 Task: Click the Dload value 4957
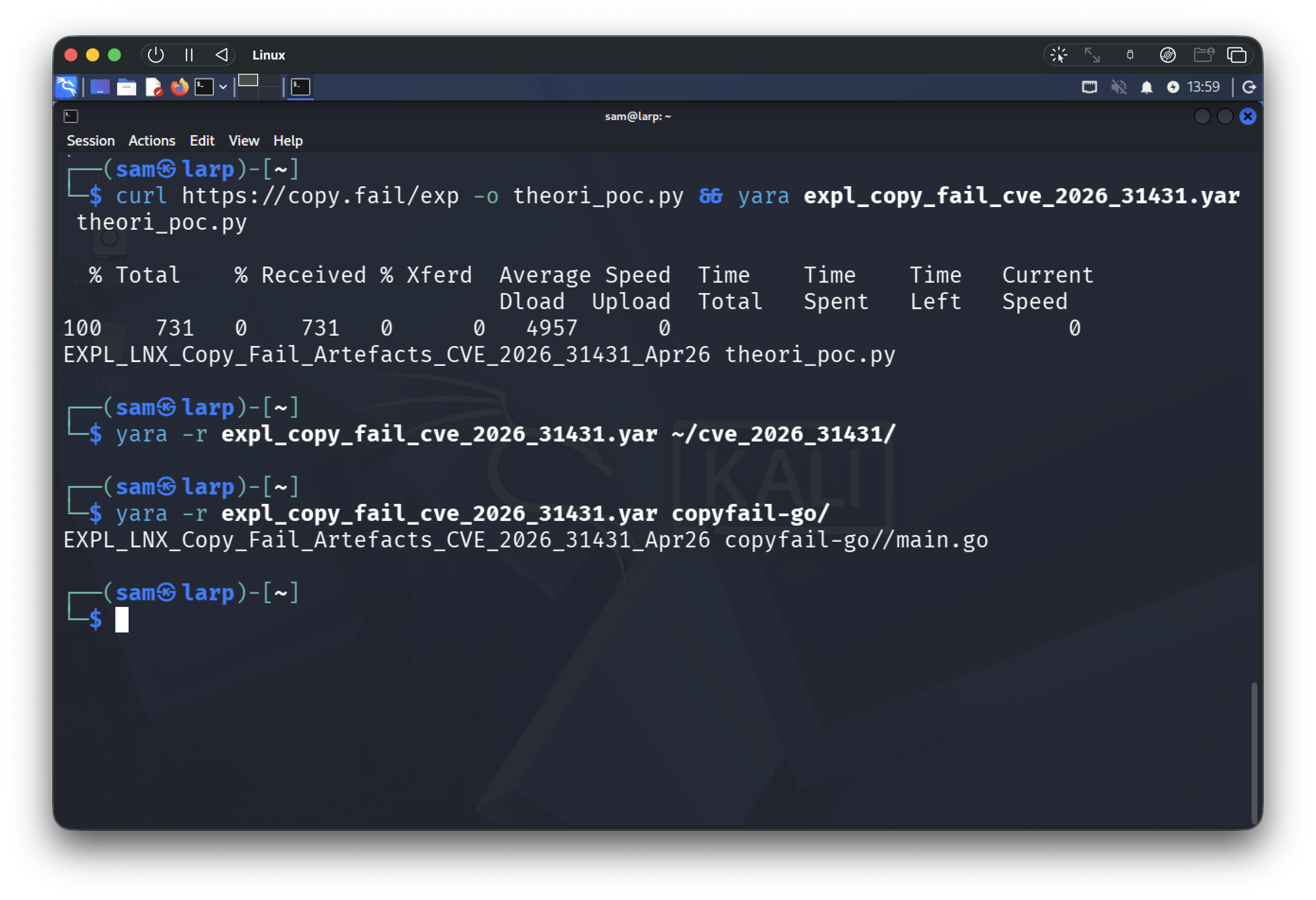pos(552,329)
